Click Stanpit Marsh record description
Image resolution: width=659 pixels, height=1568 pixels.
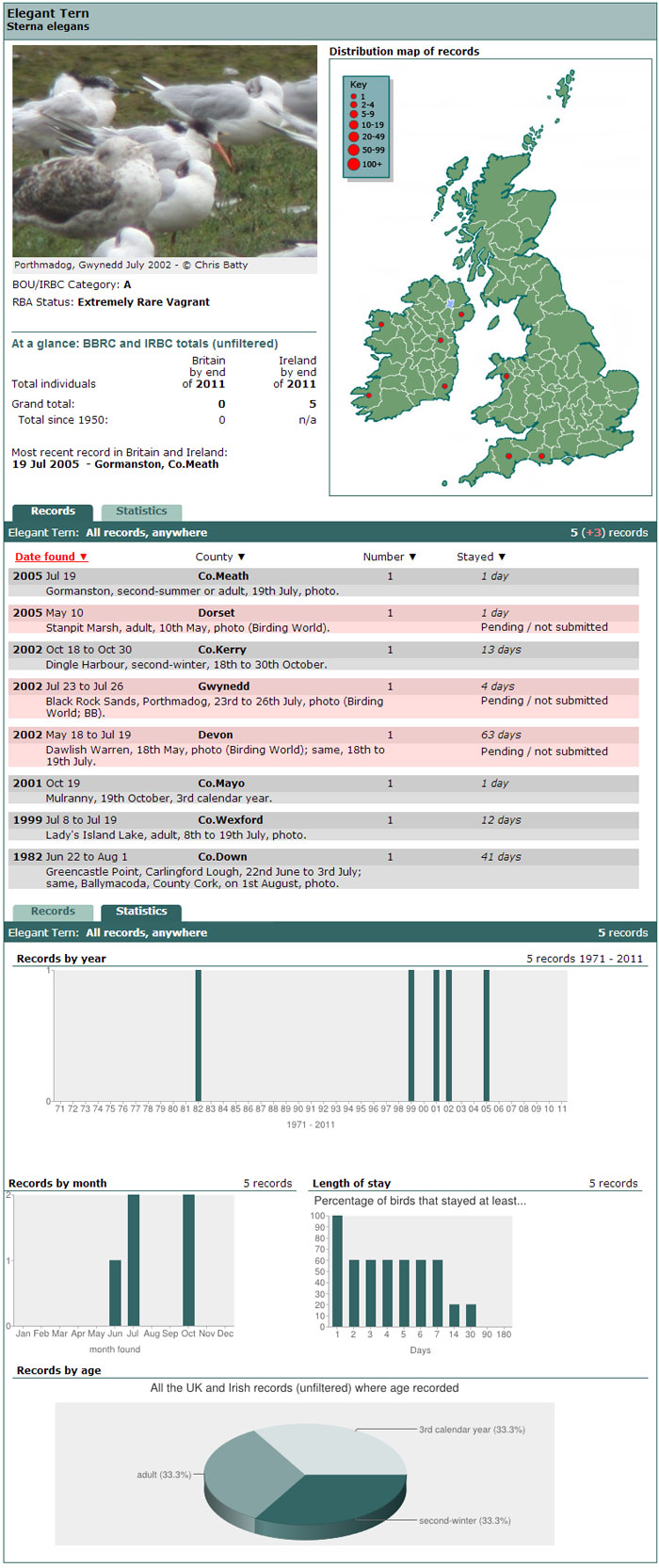pos(187,628)
